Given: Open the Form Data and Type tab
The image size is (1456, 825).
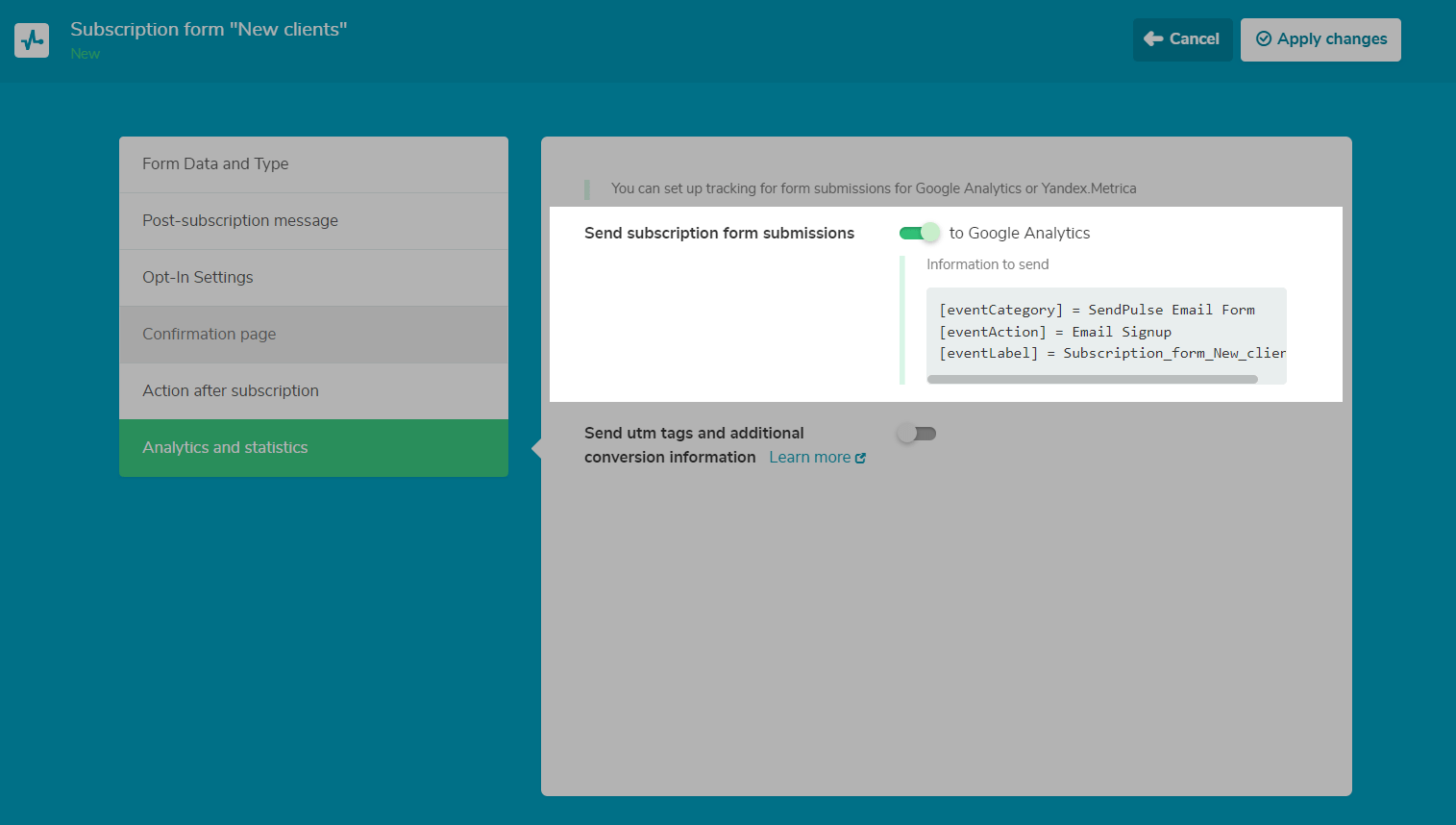Looking at the screenshot, I should 313,164.
